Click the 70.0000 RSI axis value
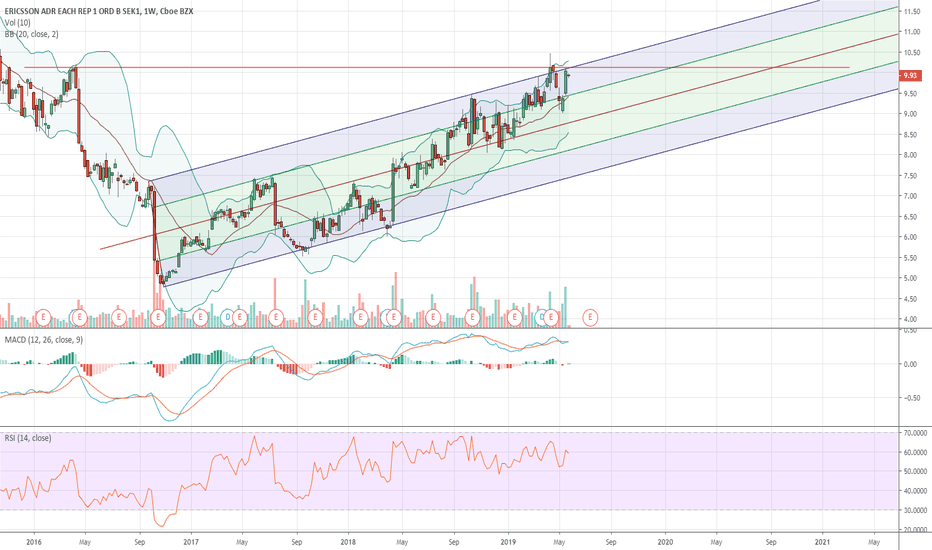The image size is (932, 550). pos(915,433)
